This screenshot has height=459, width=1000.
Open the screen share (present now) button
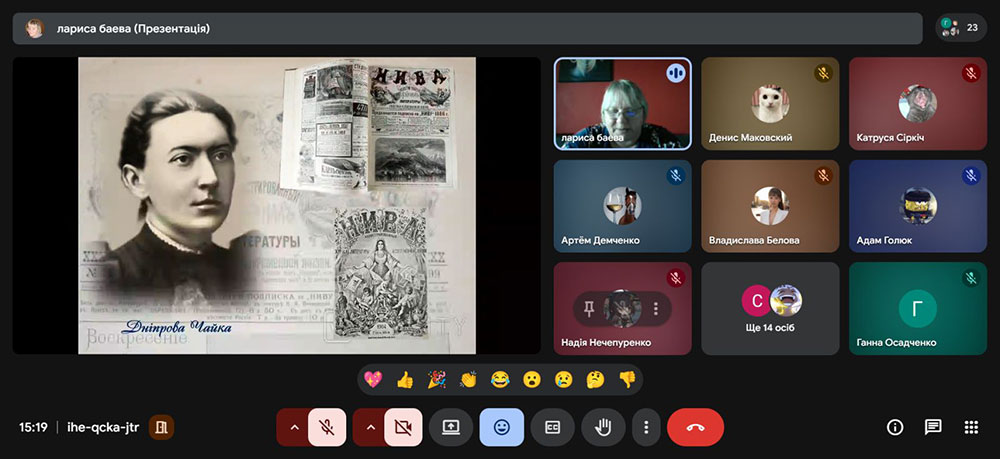(x=450, y=427)
